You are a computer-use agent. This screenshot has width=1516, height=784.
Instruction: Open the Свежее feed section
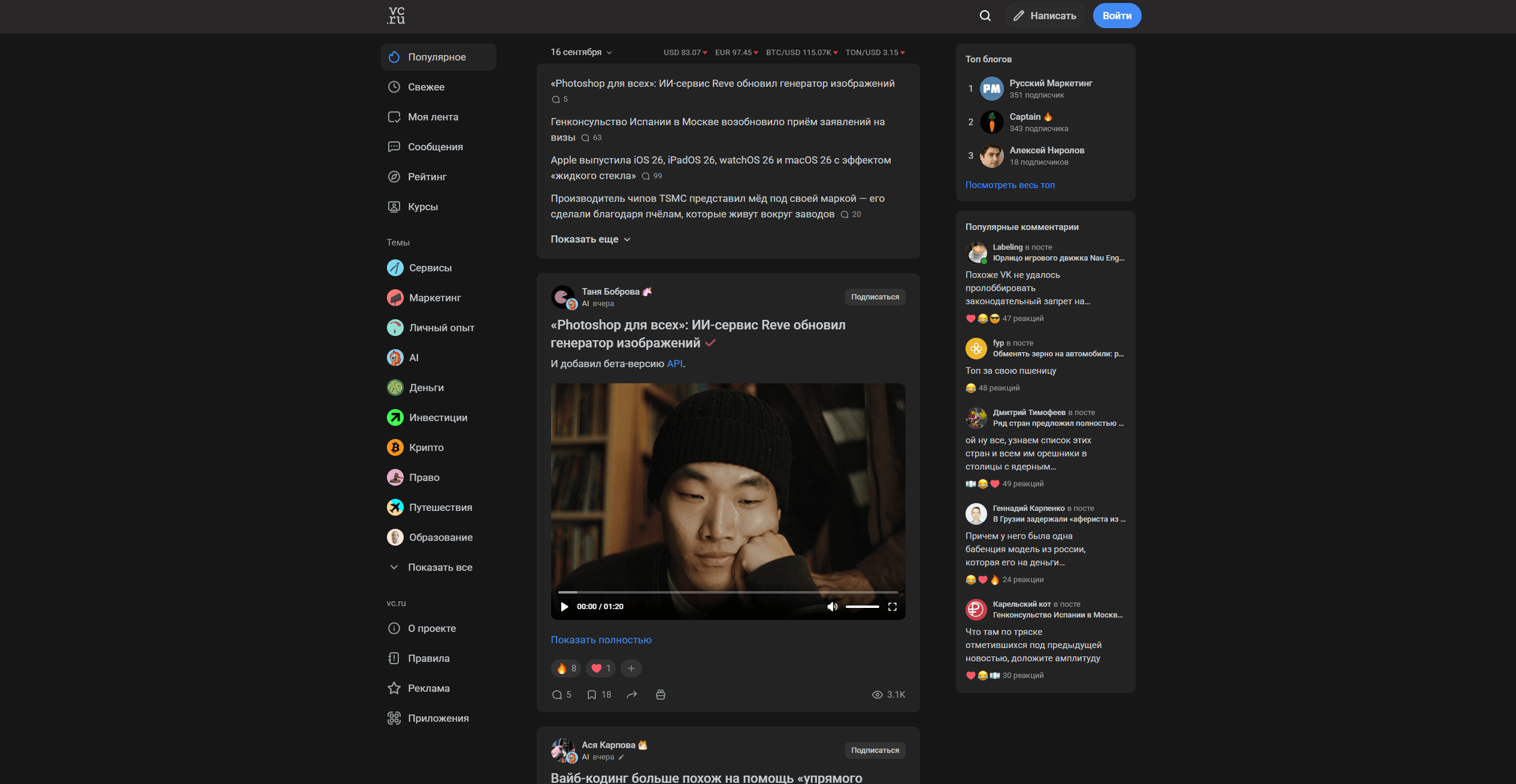tap(426, 87)
